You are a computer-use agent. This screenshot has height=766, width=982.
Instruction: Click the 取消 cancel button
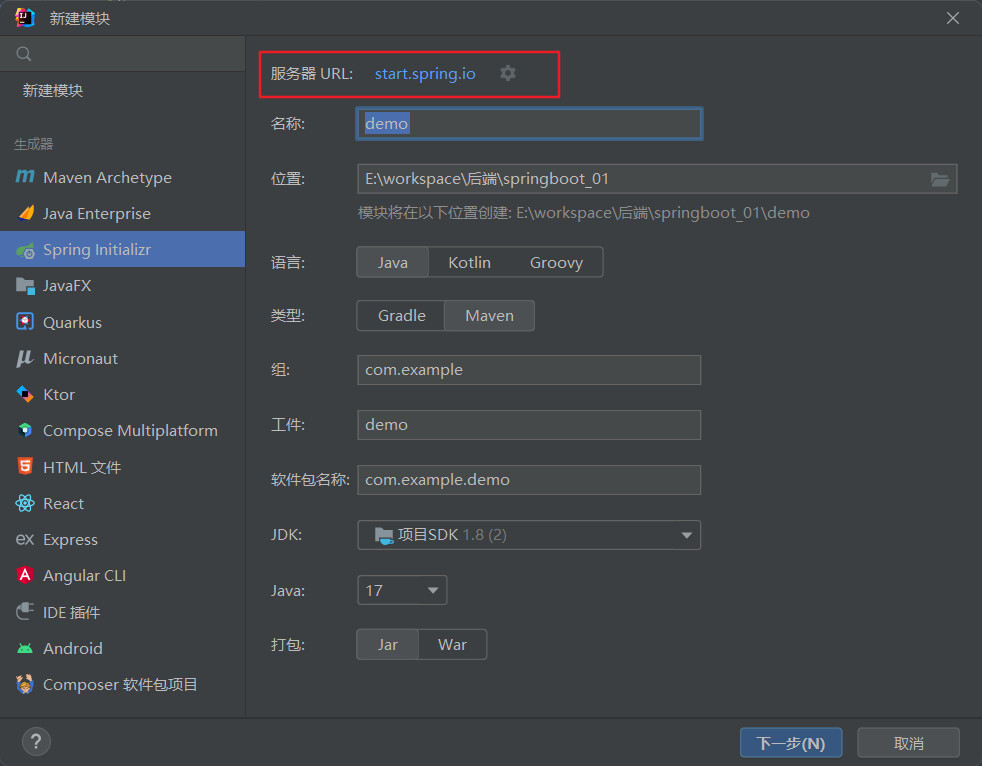[908, 743]
